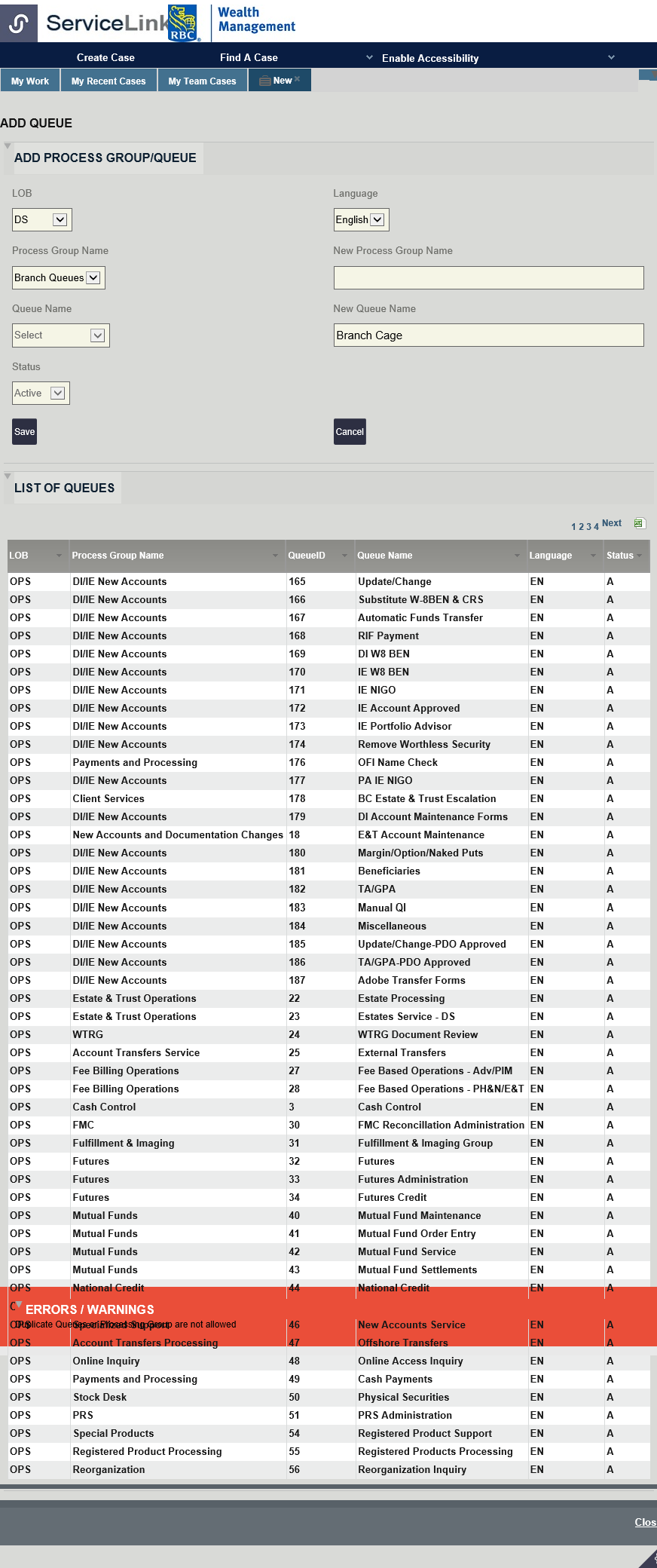Click the ServiceLink chain logo icon
This screenshot has height=1568, width=657.
click(19, 24)
